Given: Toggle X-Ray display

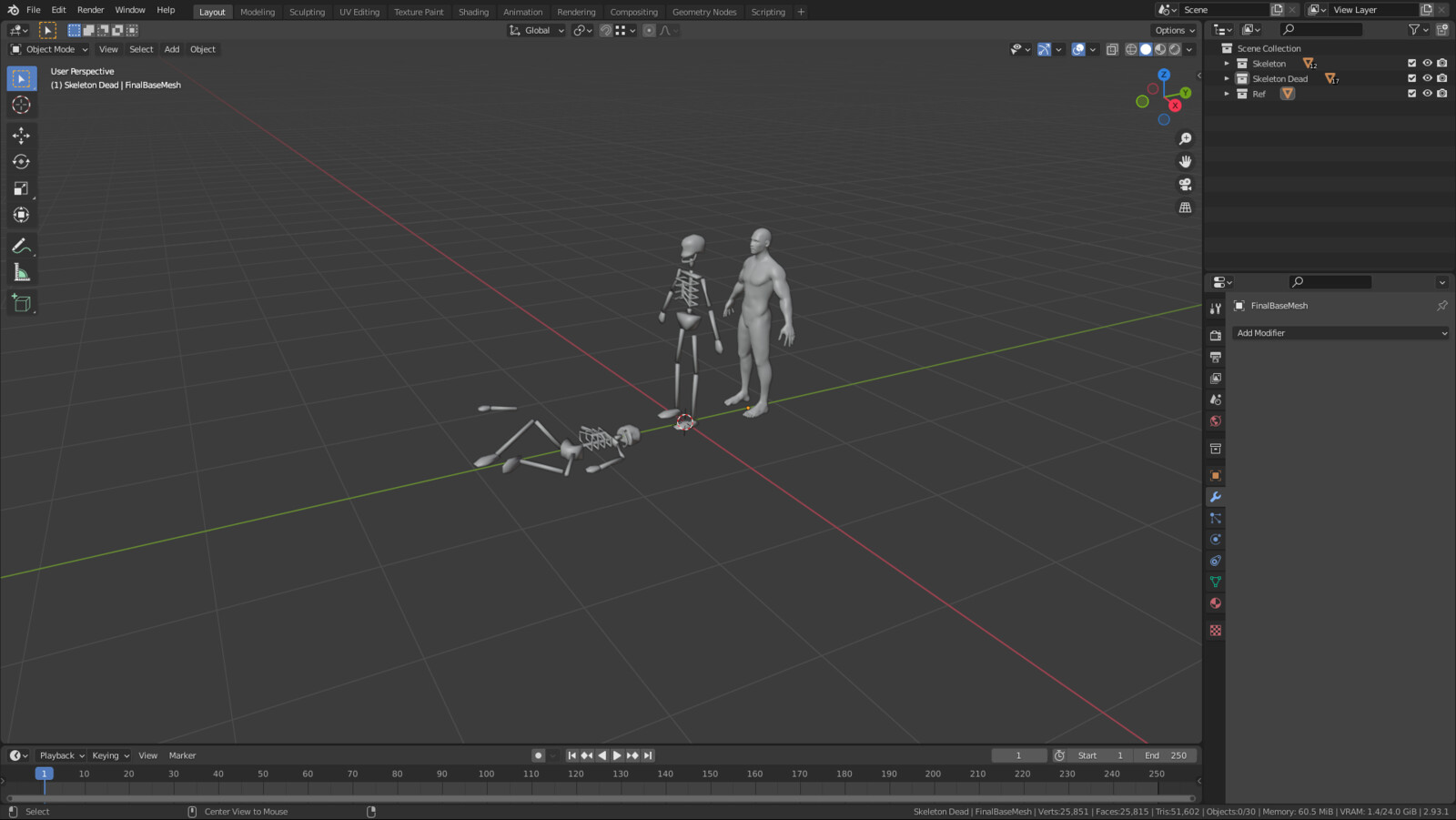Looking at the screenshot, I should coord(1112,49).
